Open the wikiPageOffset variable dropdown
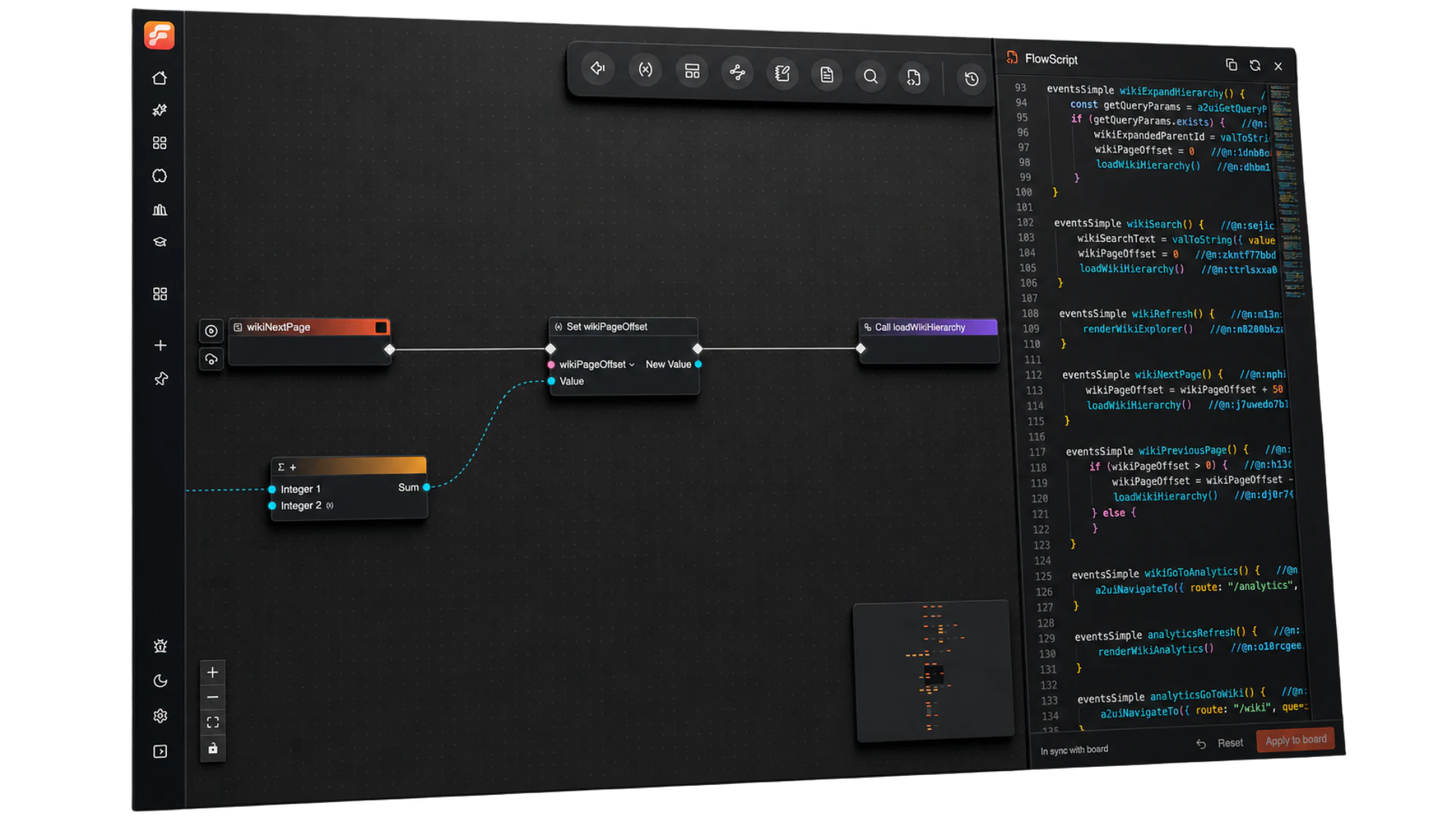The image size is (1456, 819). [x=597, y=365]
